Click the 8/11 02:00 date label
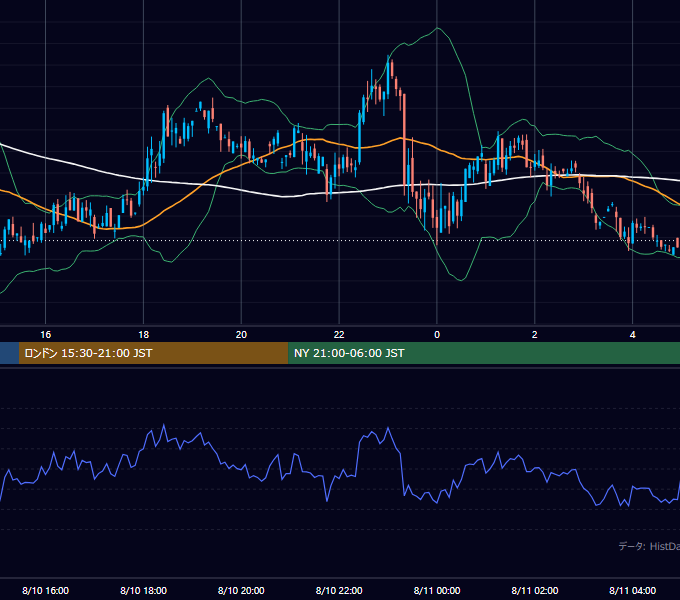This screenshot has width=680, height=600. click(x=535, y=590)
